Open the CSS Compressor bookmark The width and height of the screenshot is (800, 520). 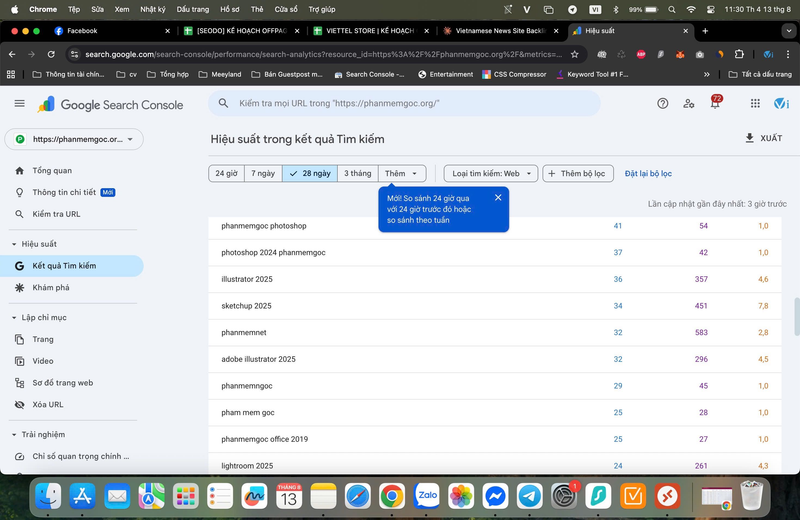[x=514, y=75]
